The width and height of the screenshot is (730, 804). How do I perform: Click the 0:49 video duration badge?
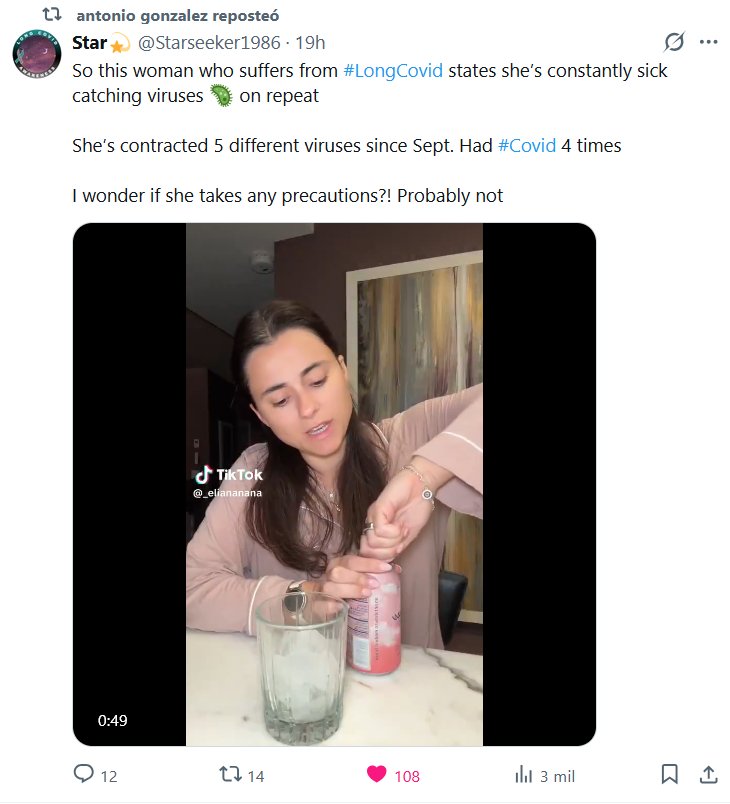point(112,720)
